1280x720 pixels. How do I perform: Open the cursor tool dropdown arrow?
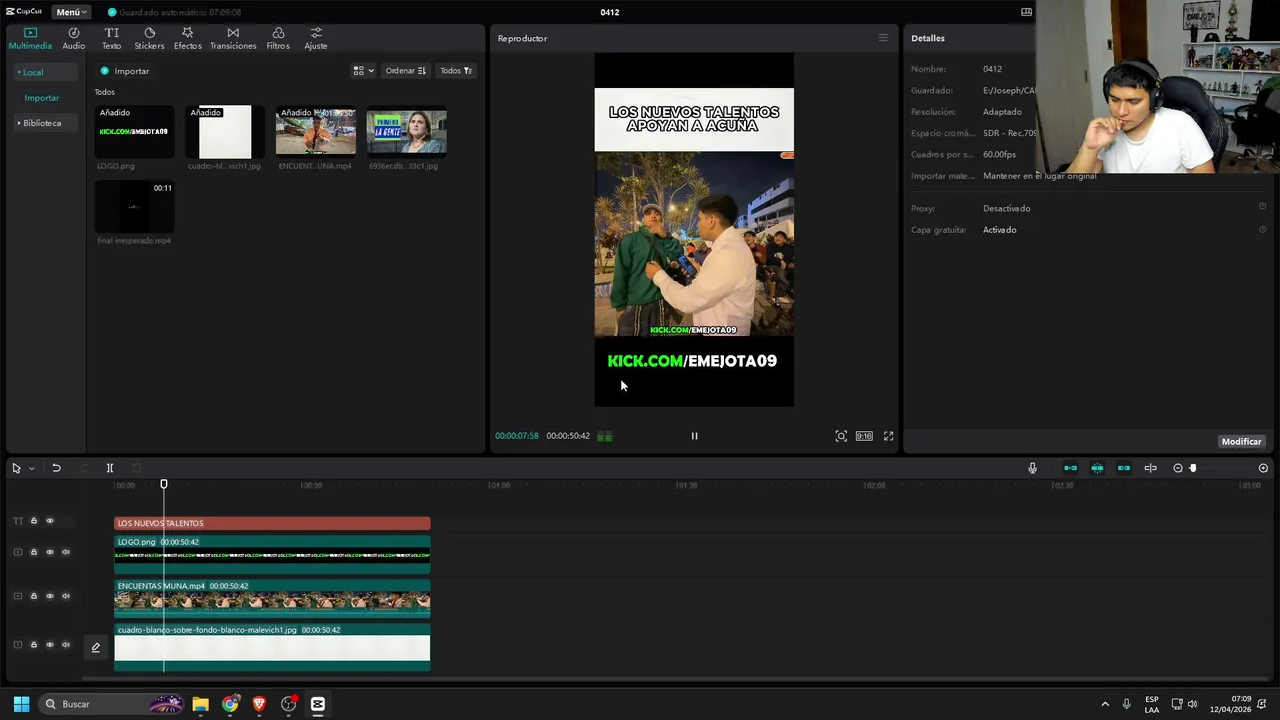click(31, 468)
